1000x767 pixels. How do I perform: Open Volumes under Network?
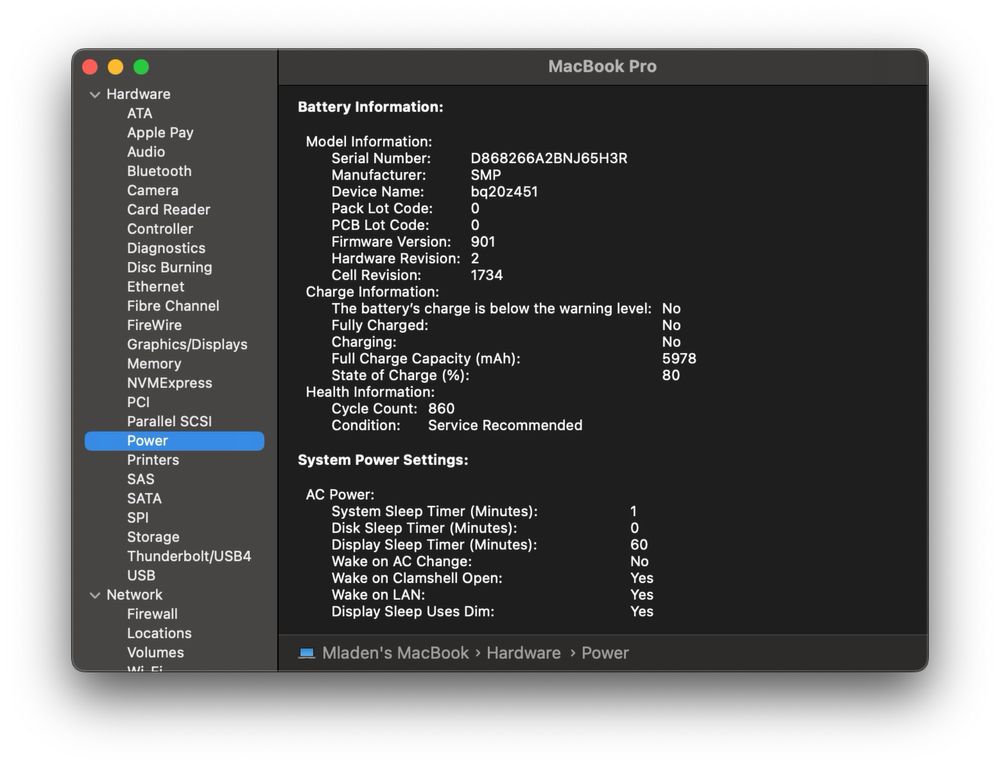tap(156, 652)
